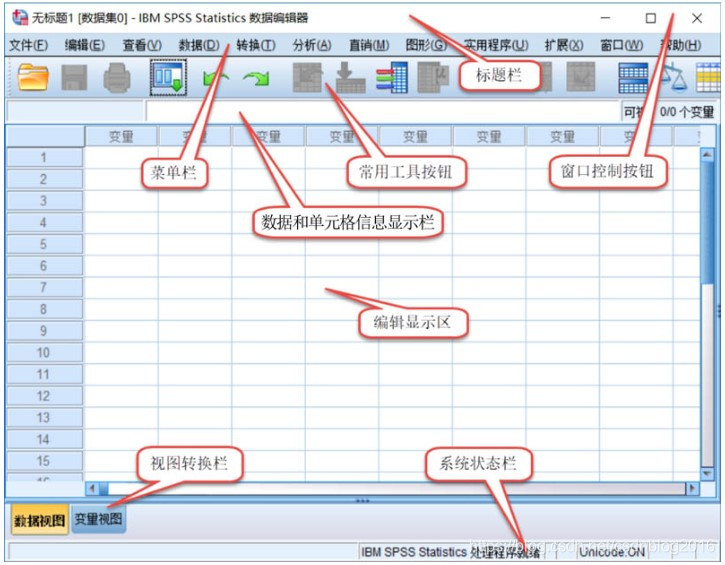Select row header 14
This screenshot has width=725, height=565.
click(44, 440)
